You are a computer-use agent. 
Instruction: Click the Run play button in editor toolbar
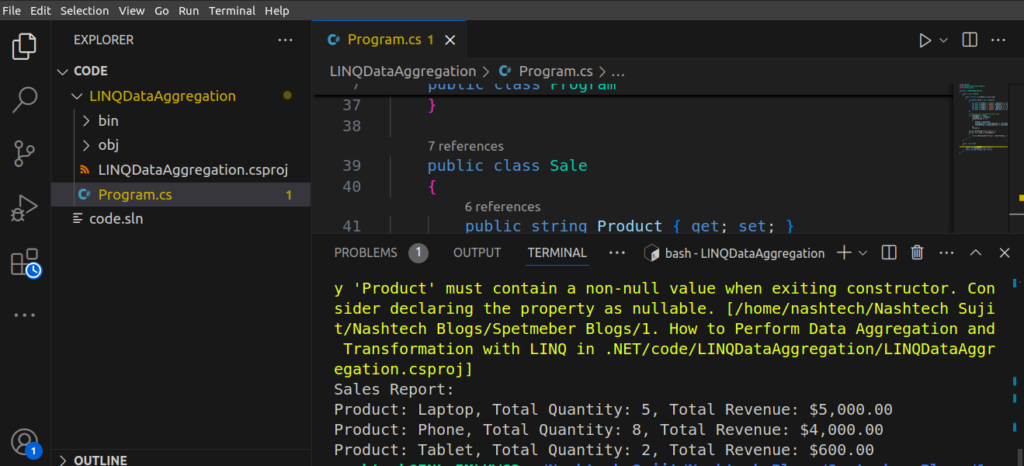[925, 40]
